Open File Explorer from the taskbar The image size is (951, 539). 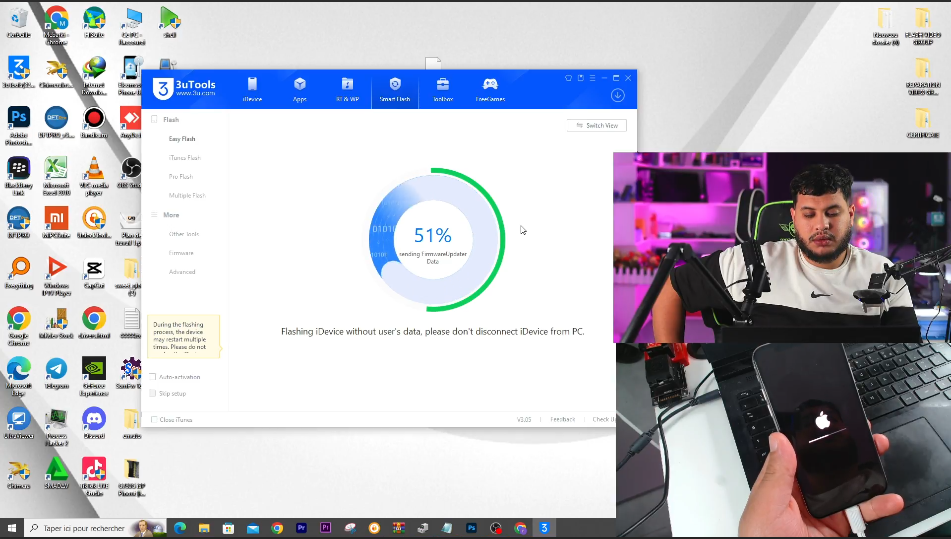click(x=204, y=528)
